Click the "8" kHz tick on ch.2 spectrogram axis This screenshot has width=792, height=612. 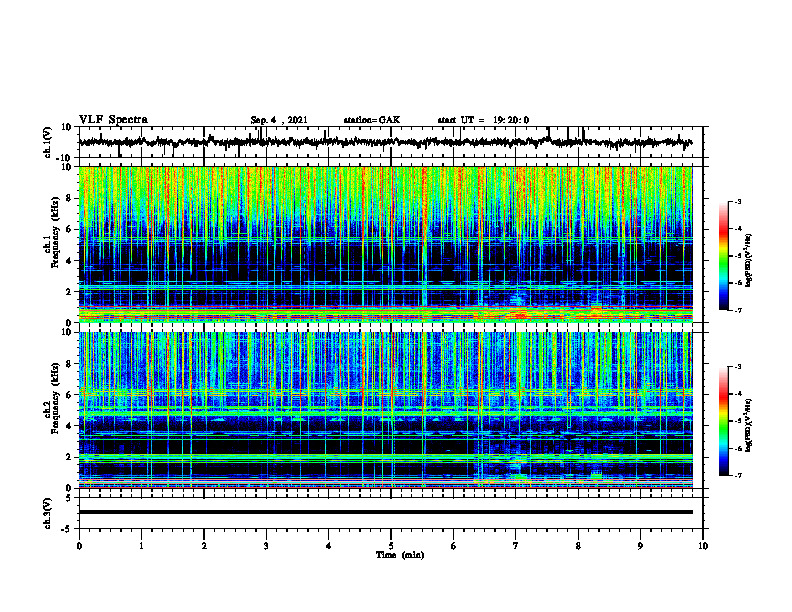click(x=70, y=364)
